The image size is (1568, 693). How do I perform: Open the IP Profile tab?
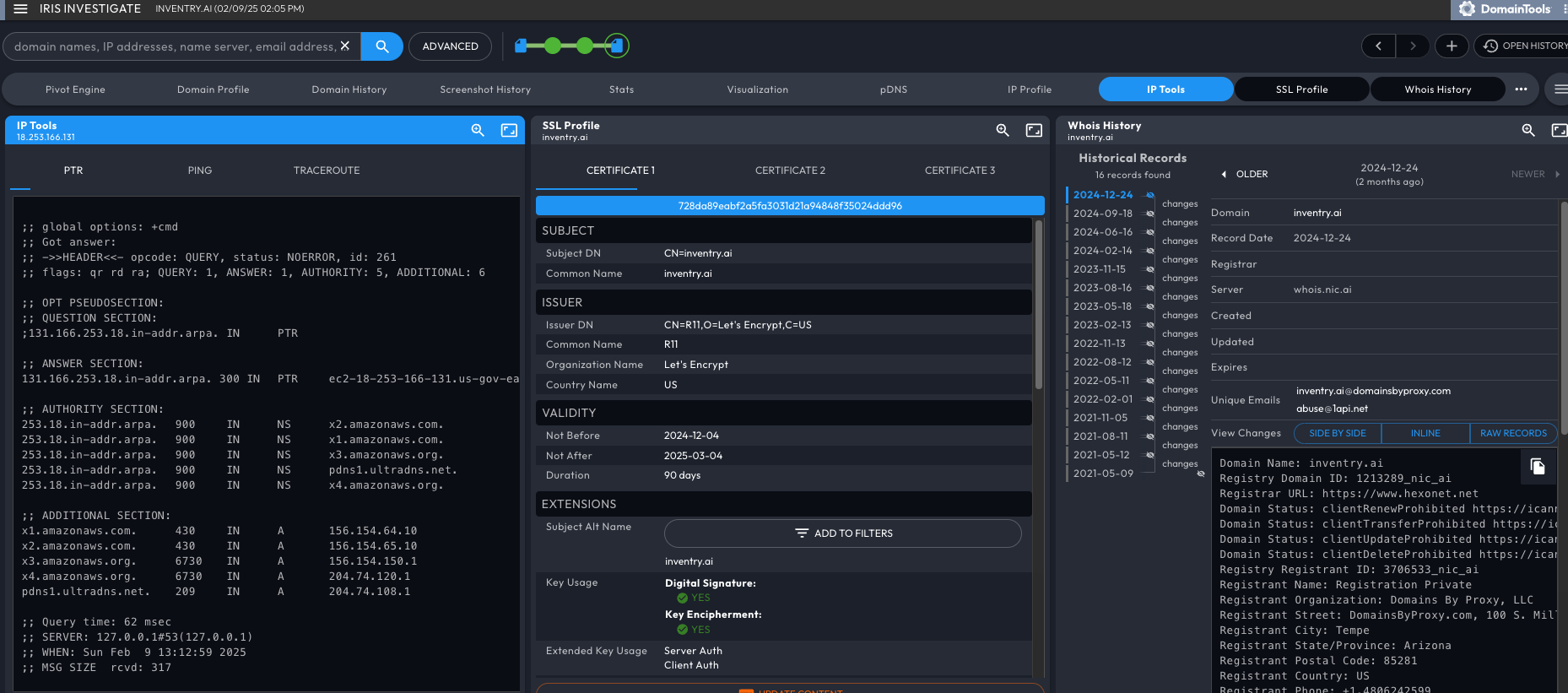coord(1030,89)
